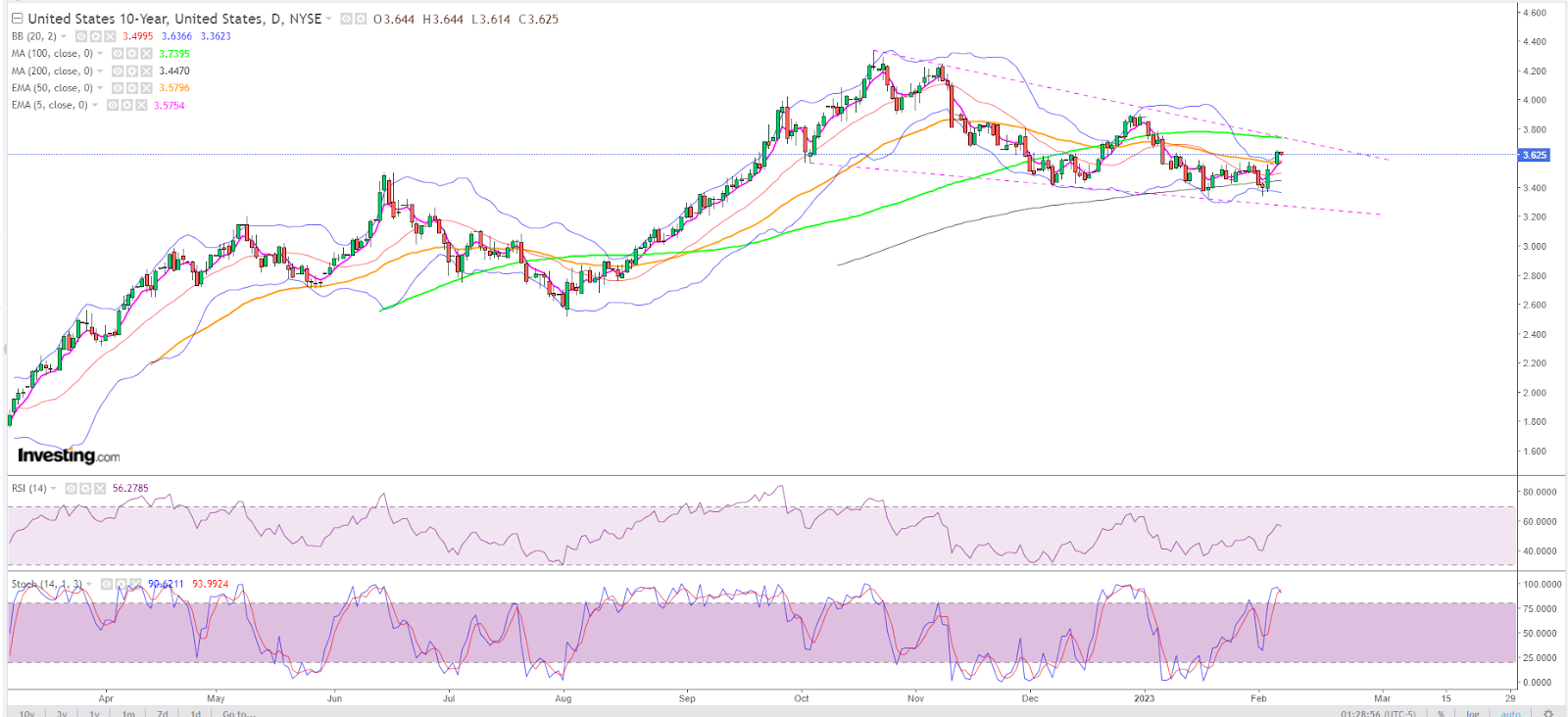The image size is (1568, 717).
Task: Open MA (200, close, 0) dropdown arrow
Action: tap(99, 71)
